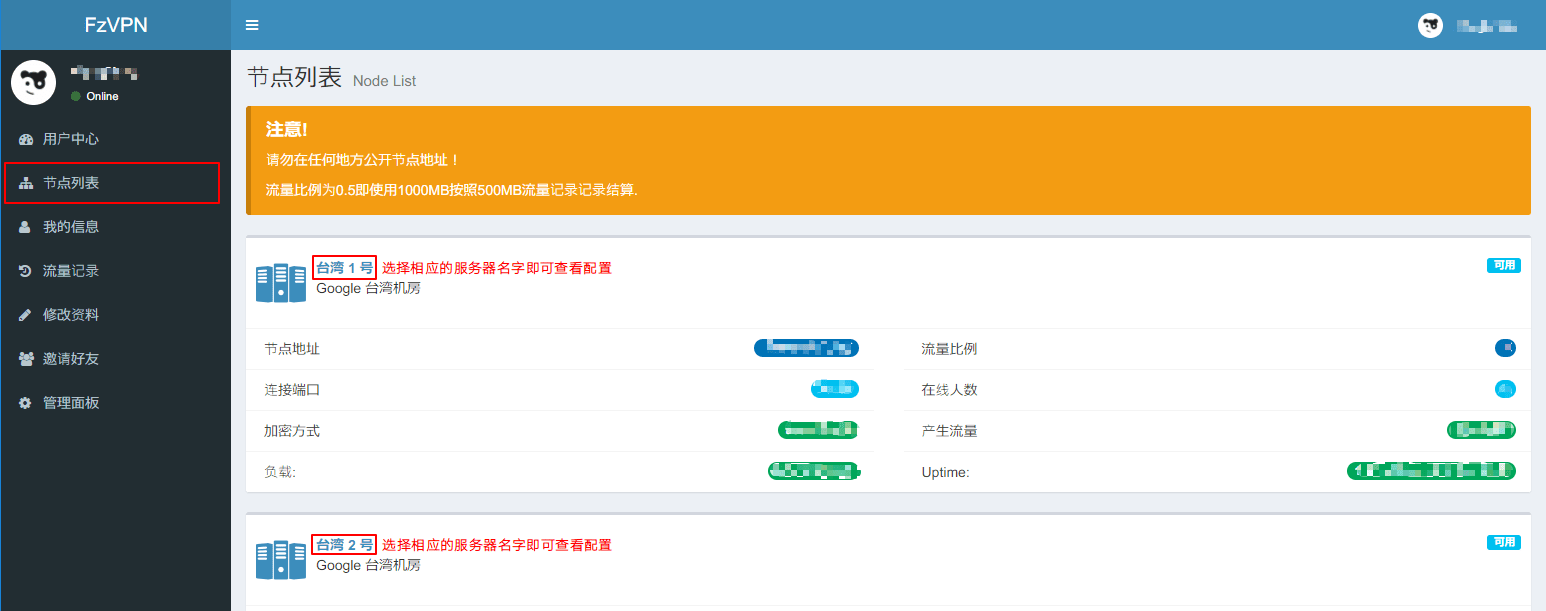
Task: Click the 流量比例 label
Action: click(x=949, y=349)
